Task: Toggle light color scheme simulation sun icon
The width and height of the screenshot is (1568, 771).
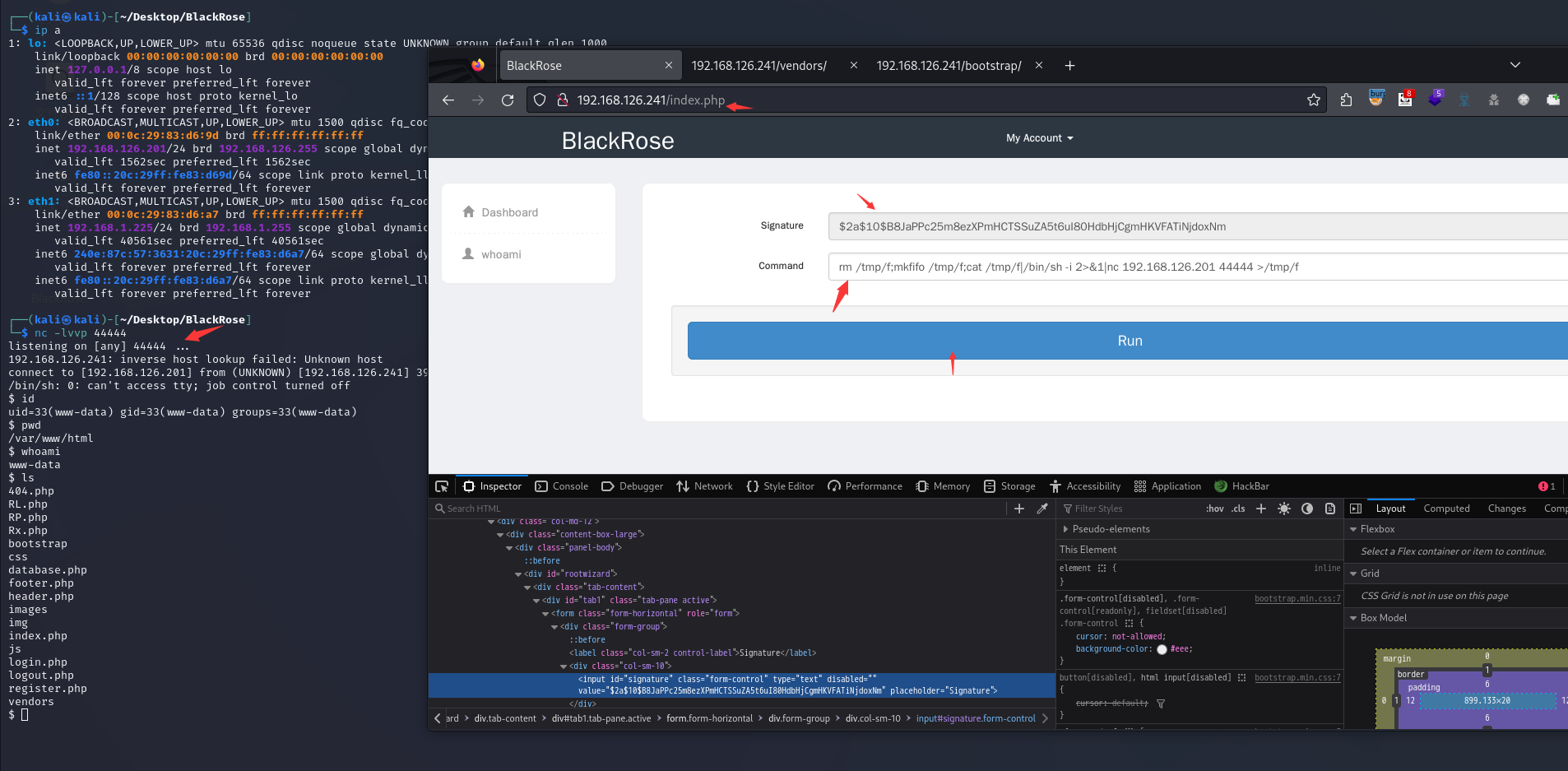Action: (1284, 509)
